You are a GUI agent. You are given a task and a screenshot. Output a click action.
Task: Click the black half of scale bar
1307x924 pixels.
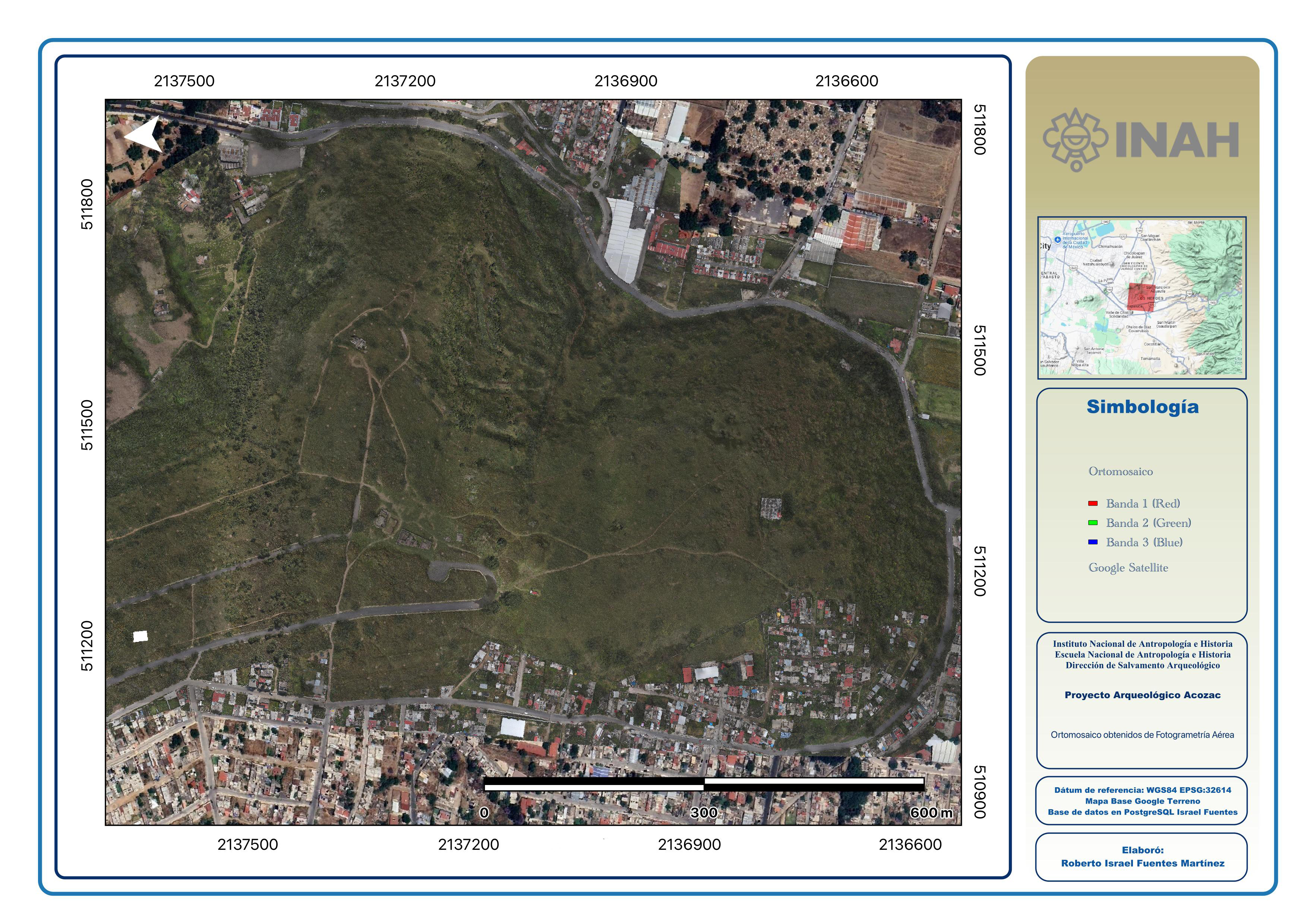point(594,782)
